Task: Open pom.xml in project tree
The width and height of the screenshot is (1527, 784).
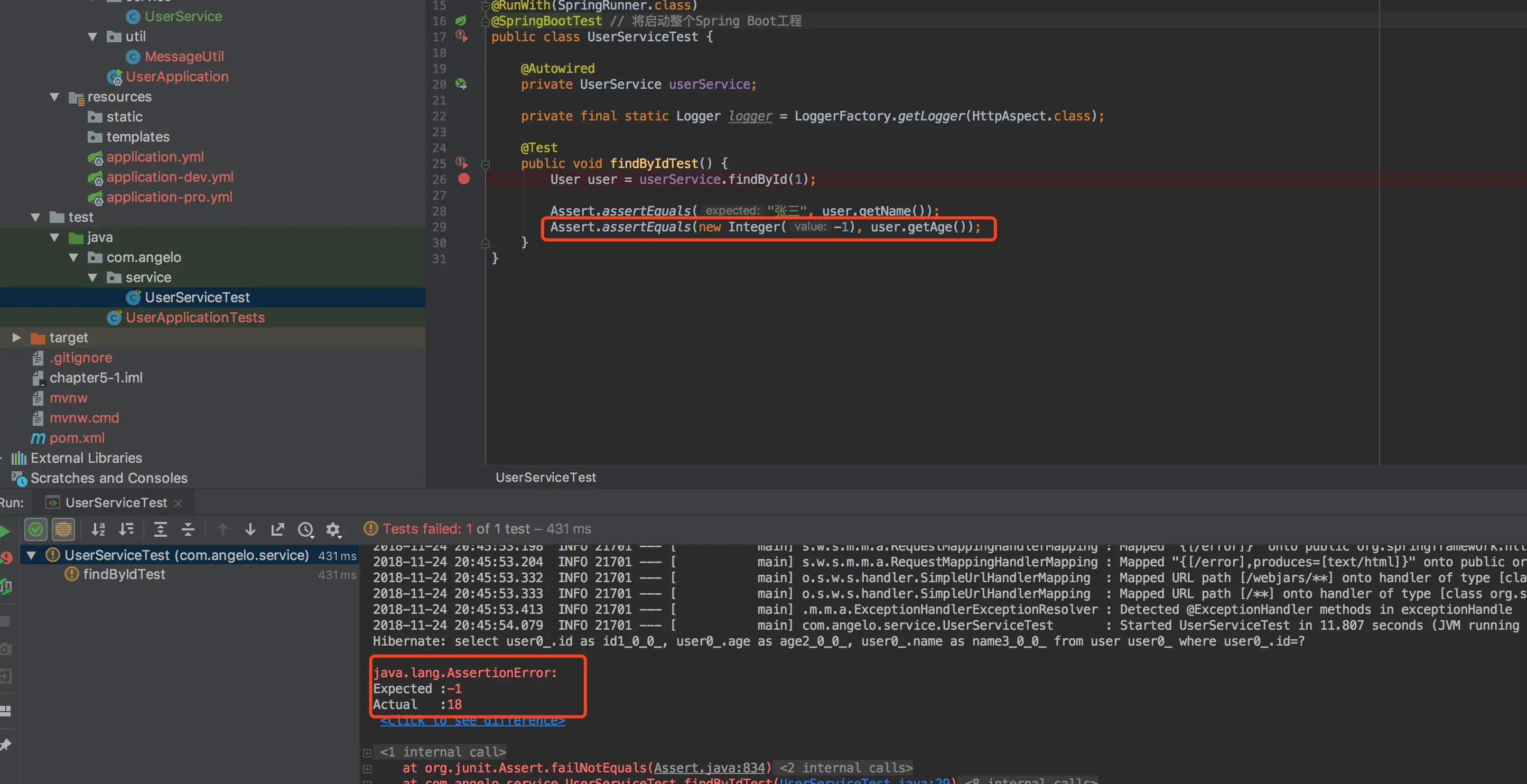Action: tap(77, 438)
